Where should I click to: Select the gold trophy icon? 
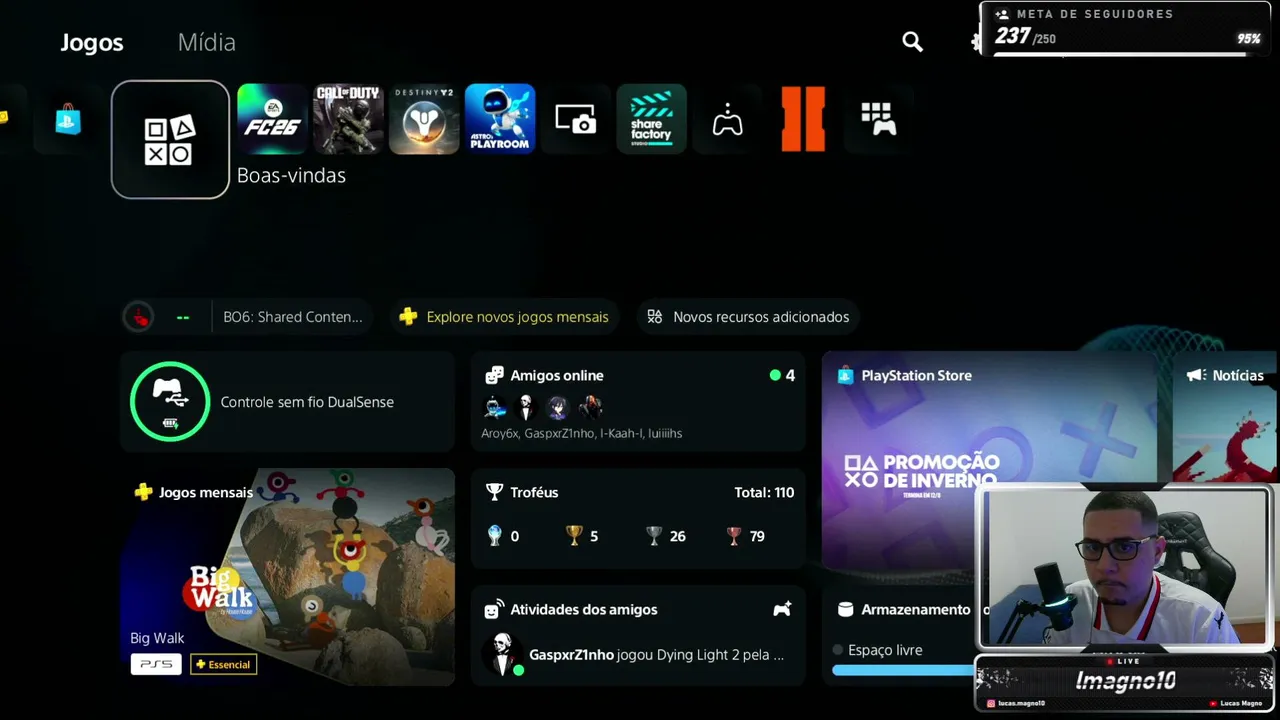click(574, 536)
